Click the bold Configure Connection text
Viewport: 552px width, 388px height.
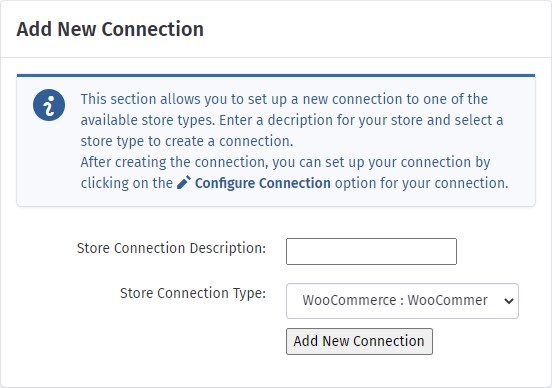[x=263, y=183]
